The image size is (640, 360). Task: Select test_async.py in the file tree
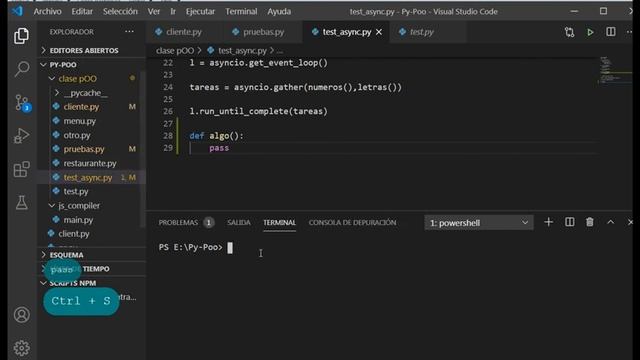coord(88,178)
